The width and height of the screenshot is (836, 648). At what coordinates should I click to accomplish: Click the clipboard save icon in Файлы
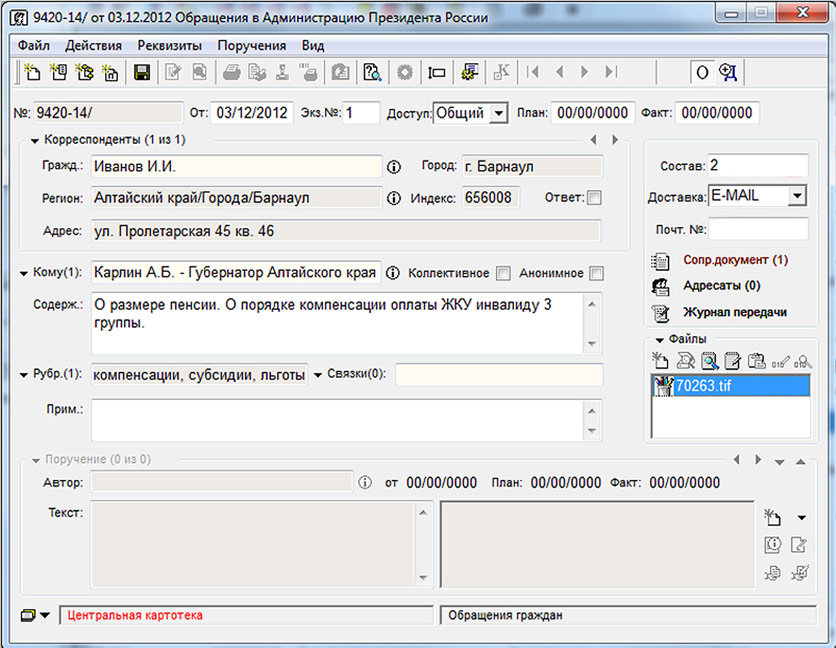(x=757, y=362)
